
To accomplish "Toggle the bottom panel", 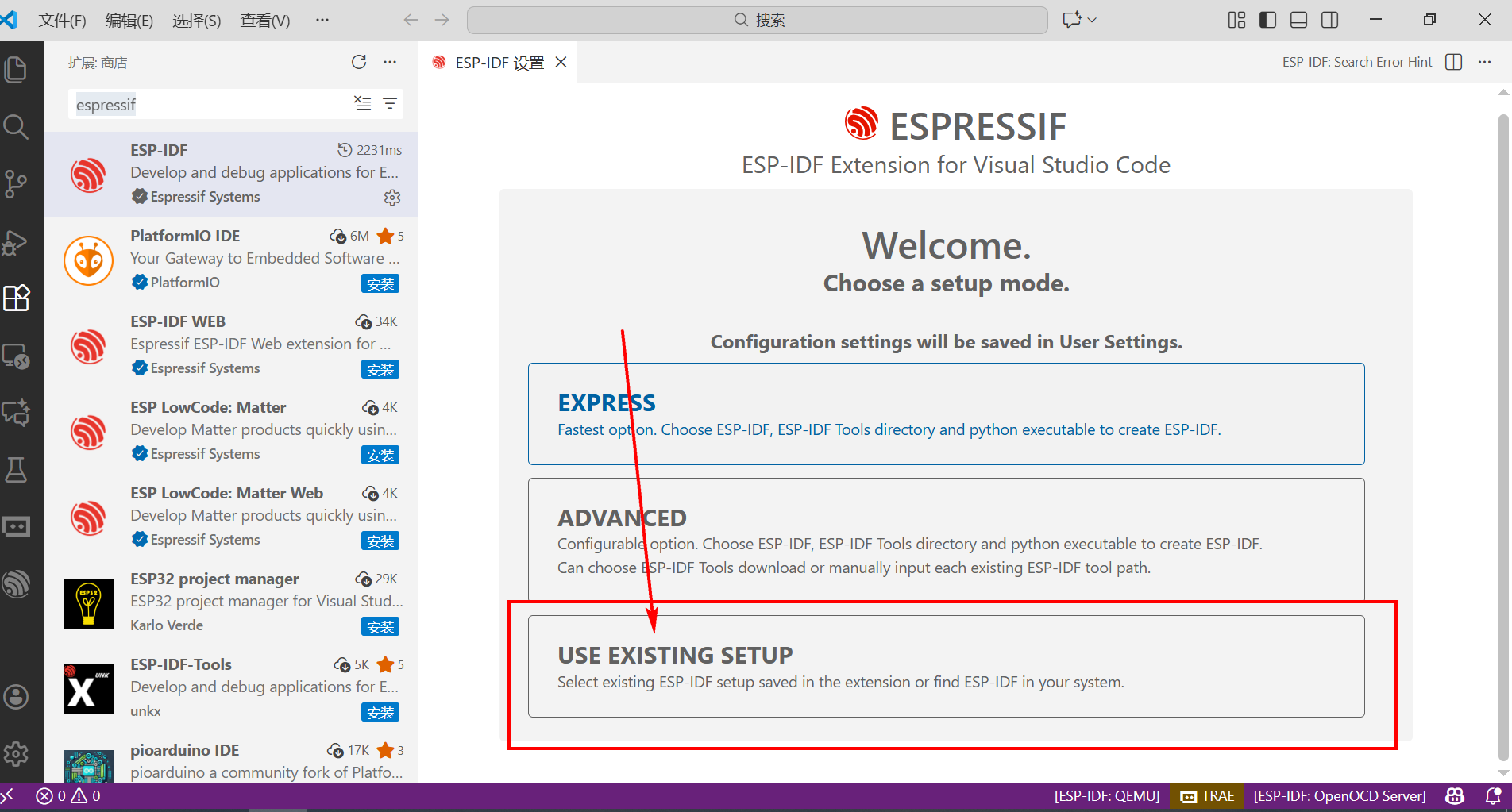I will [1298, 20].
